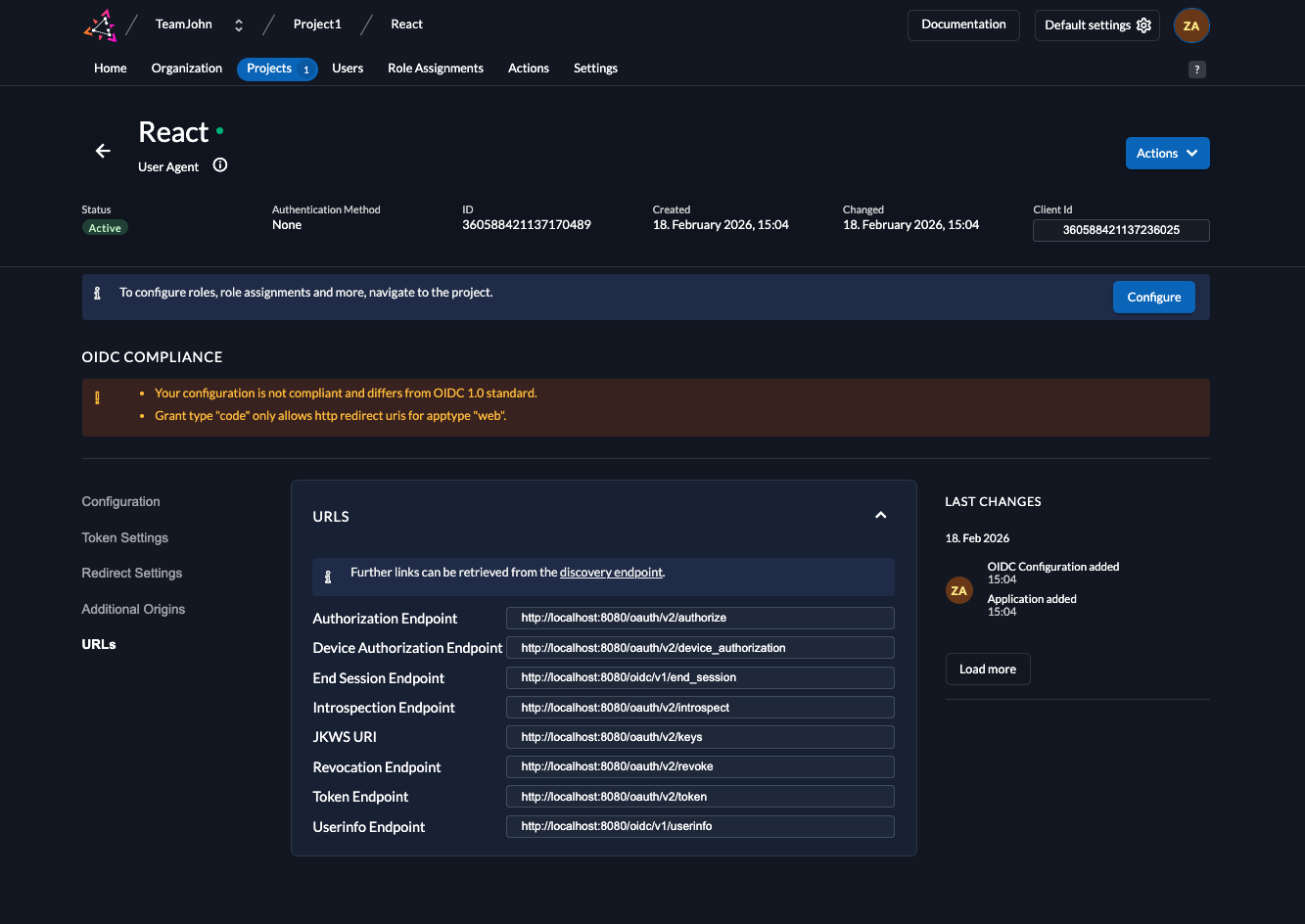Image resolution: width=1305 pixels, height=924 pixels.
Task: Click the warning icon in OIDC compliance
Action: (97, 398)
